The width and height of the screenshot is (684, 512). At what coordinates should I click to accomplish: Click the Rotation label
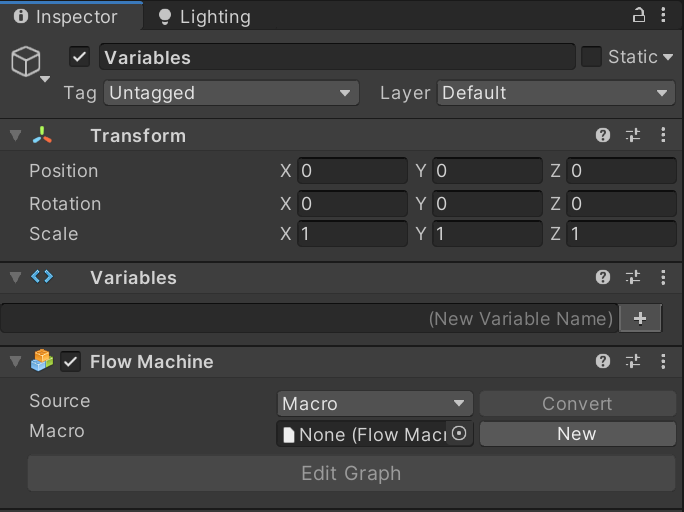point(65,204)
